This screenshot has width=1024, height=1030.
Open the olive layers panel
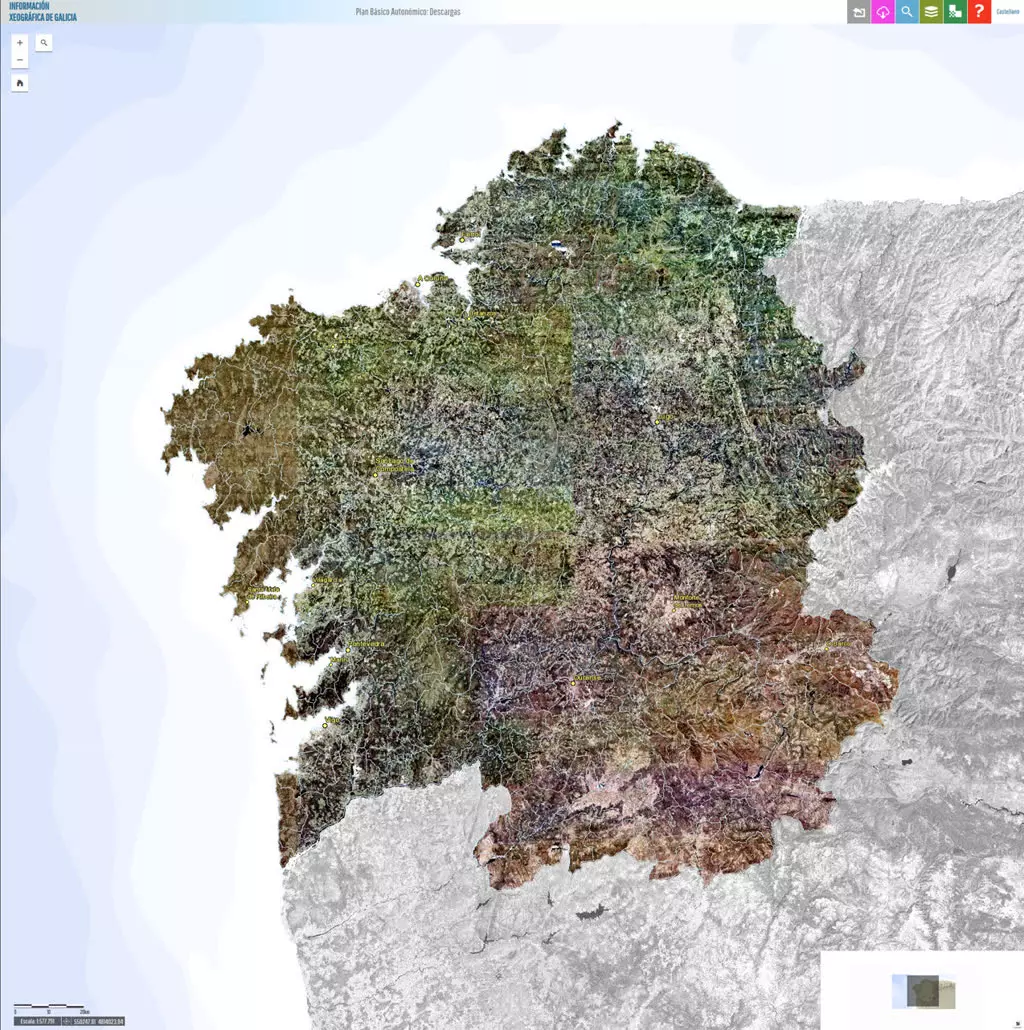tap(931, 12)
